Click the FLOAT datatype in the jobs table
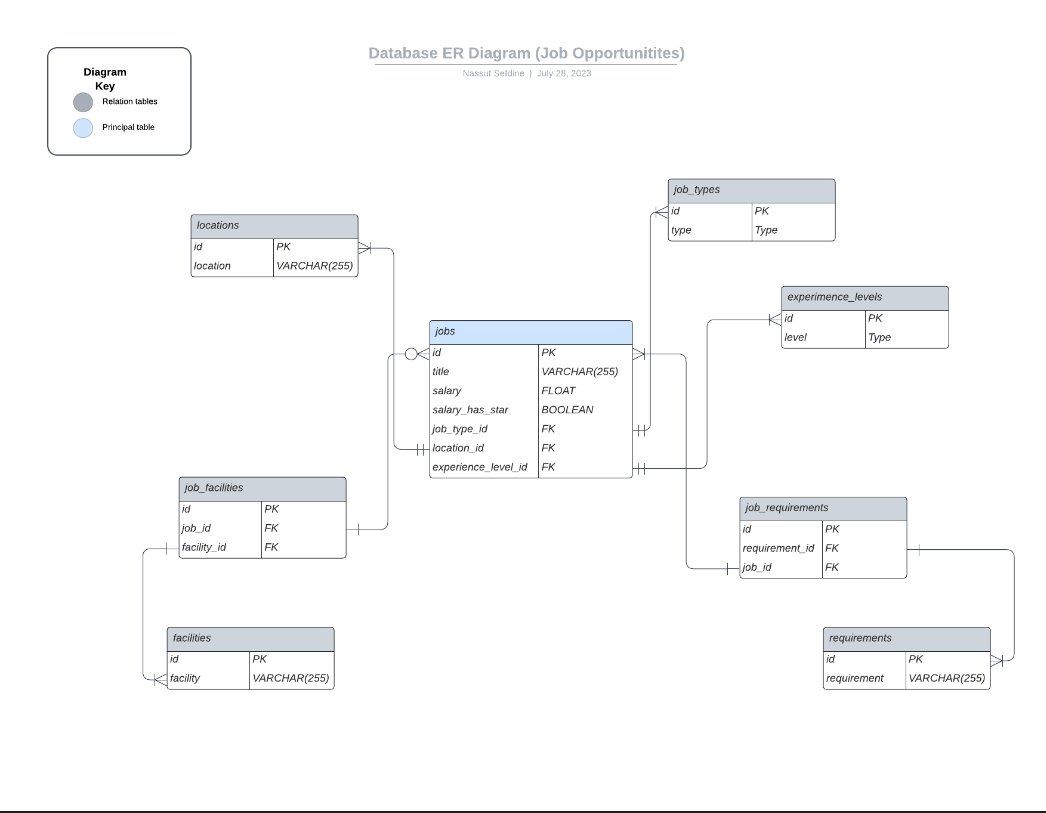This screenshot has height=813, width=1046. click(558, 391)
